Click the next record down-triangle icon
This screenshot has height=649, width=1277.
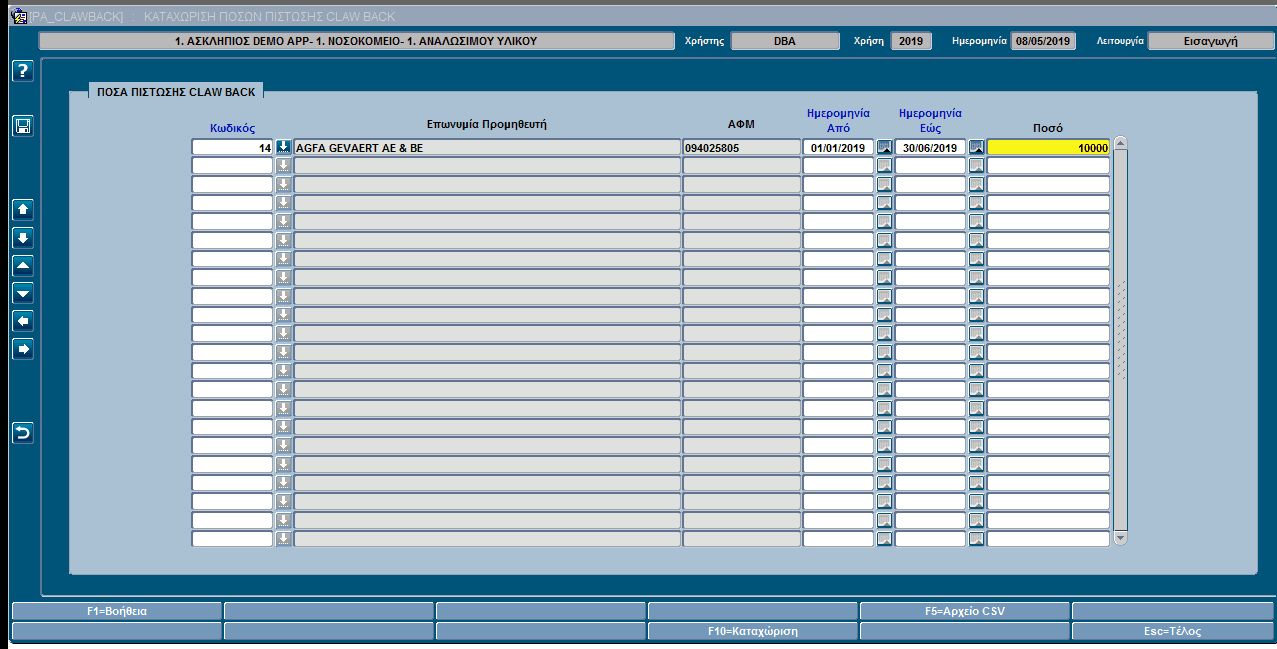23,293
